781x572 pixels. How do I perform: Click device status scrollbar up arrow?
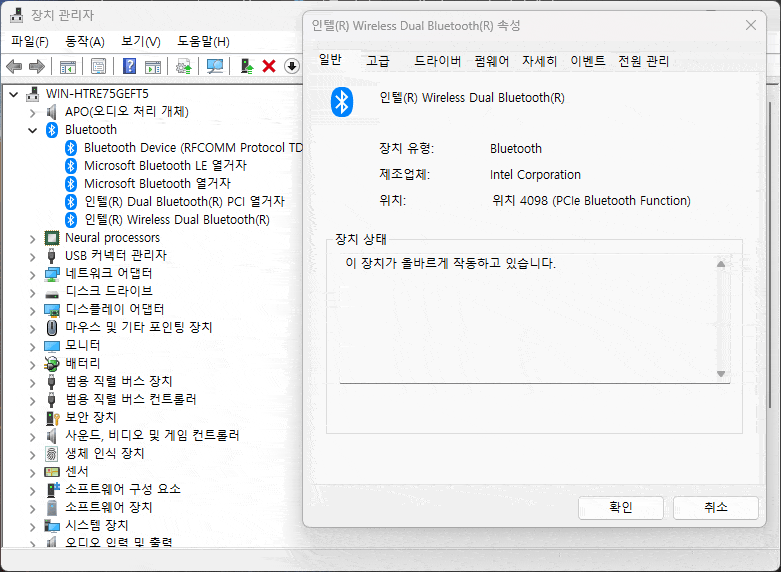click(x=721, y=264)
